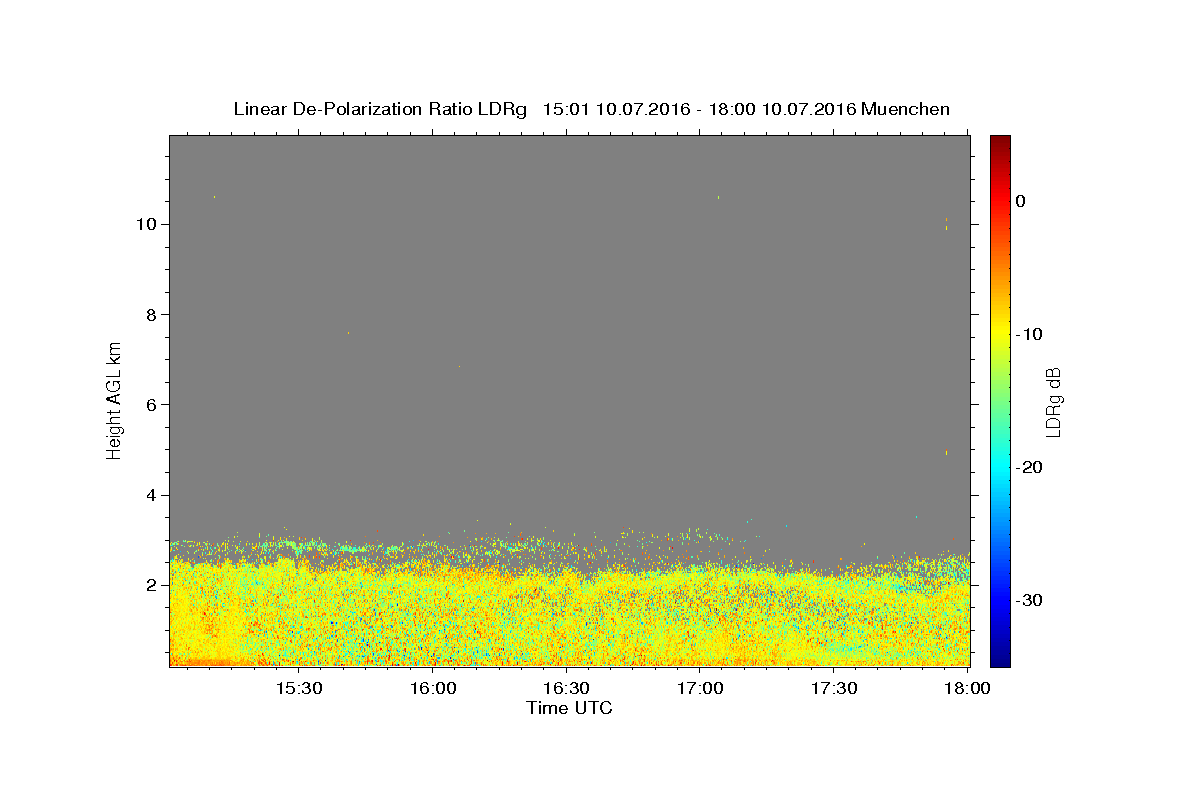Click the 16:30 time axis label
Screen dimensions: 1200x800
566,689
